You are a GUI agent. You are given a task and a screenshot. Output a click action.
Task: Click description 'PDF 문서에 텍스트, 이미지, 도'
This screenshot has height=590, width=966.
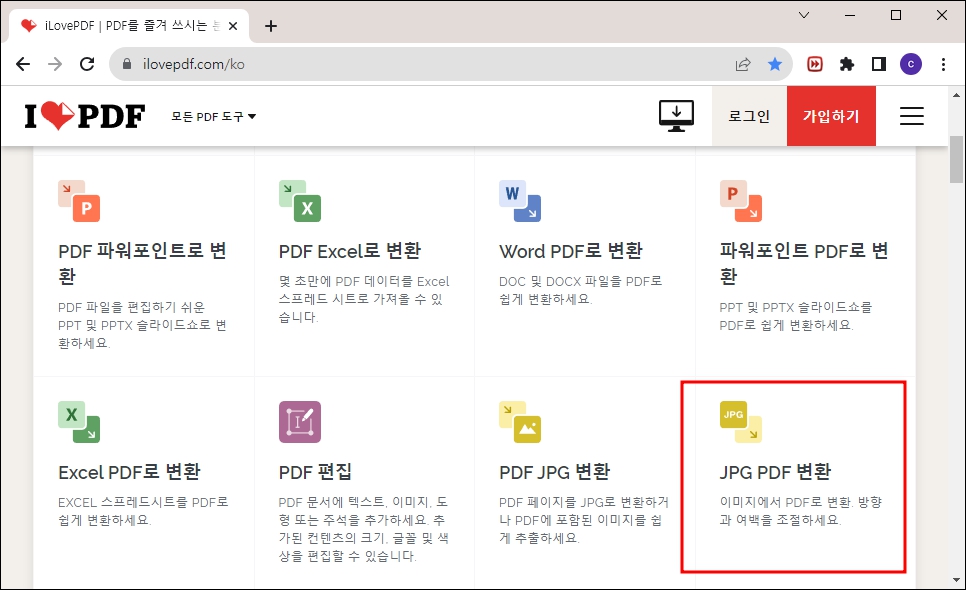[363, 503]
